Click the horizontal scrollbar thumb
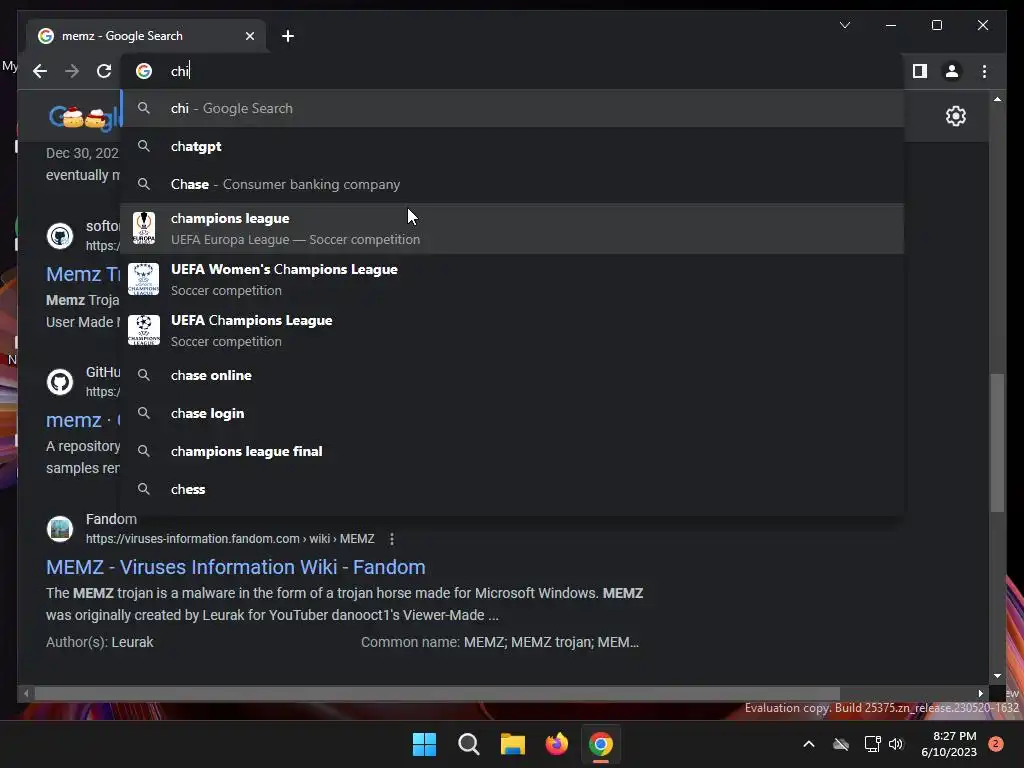 (x=437, y=694)
